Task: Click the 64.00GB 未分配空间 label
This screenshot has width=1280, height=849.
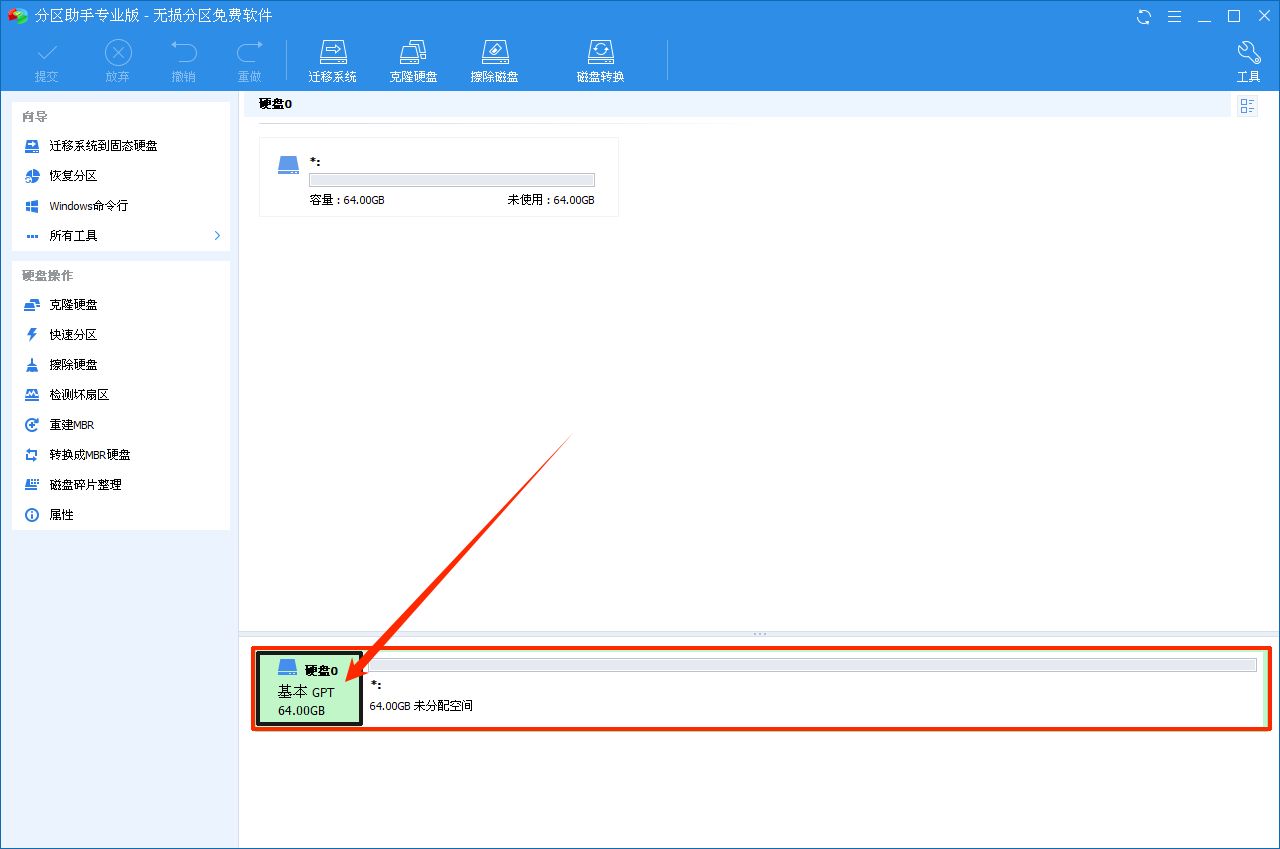Action: 421,706
